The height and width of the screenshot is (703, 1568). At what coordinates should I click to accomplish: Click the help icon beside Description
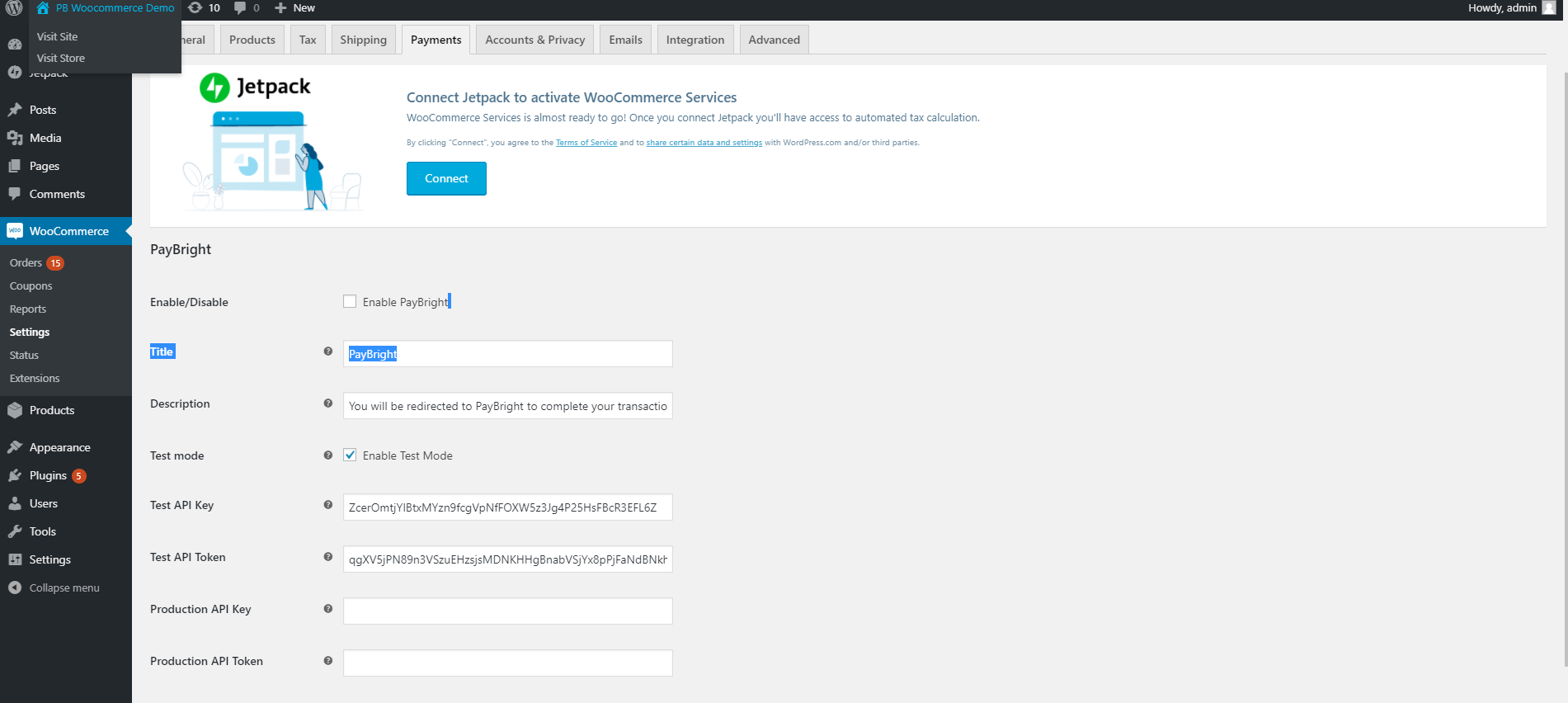point(328,403)
